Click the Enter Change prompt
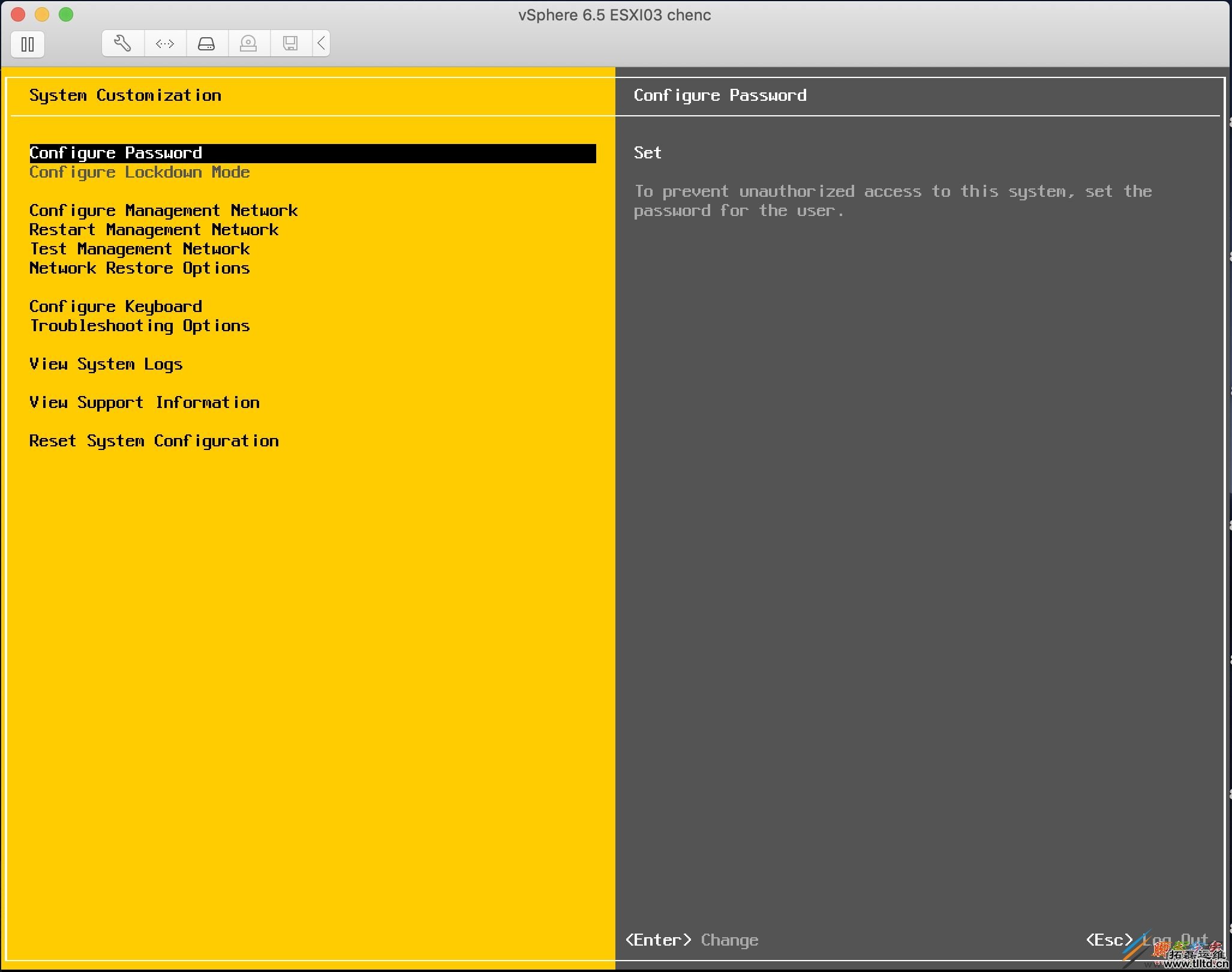Image resolution: width=1232 pixels, height=972 pixels. coord(691,940)
